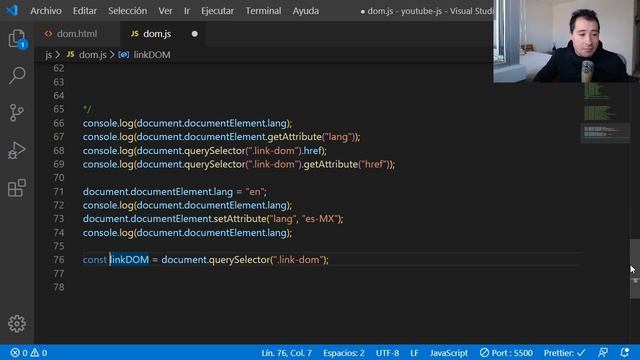The height and width of the screenshot is (360, 640).
Task: Open the Ir menu
Action: click(x=187, y=11)
